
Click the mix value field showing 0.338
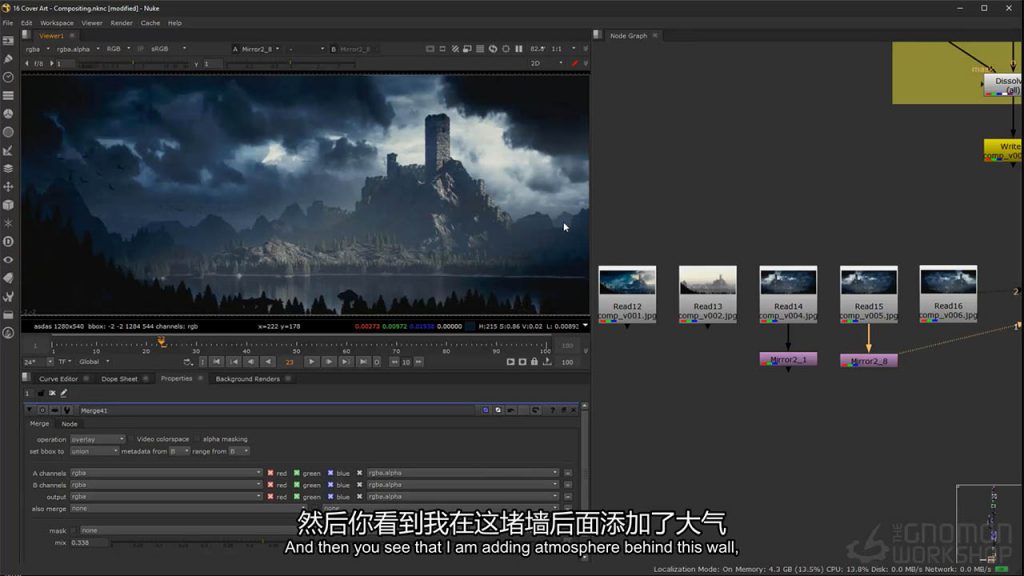(89, 543)
